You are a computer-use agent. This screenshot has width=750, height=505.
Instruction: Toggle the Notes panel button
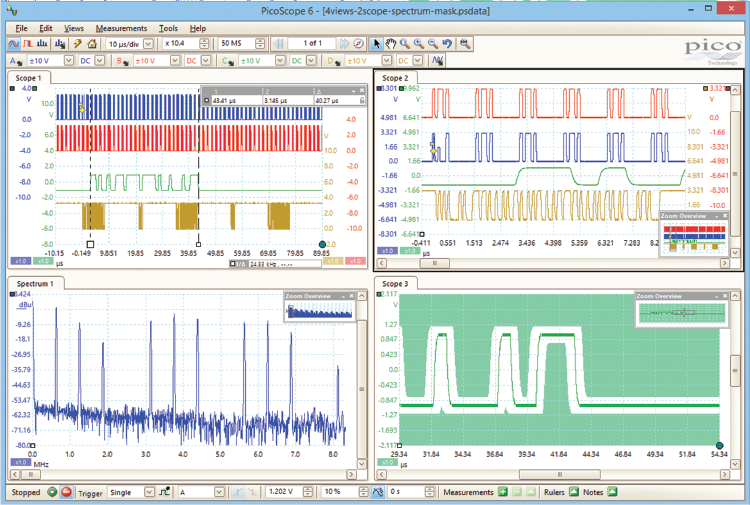[x=612, y=492]
